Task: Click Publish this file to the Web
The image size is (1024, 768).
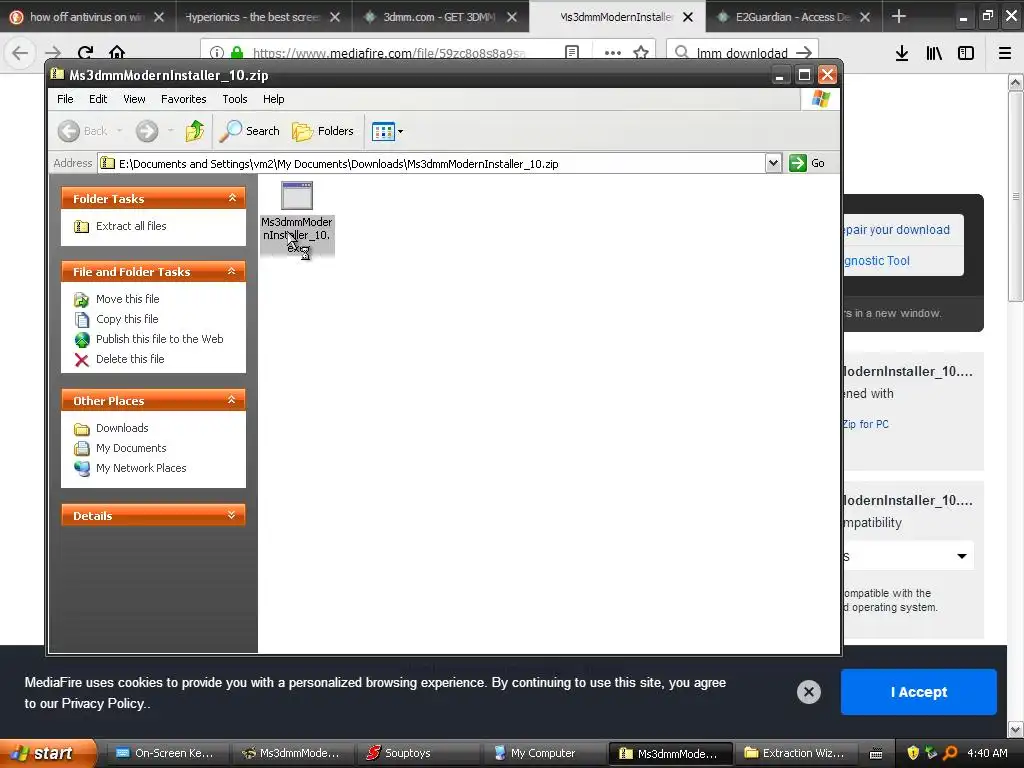Action: (x=159, y=339)
